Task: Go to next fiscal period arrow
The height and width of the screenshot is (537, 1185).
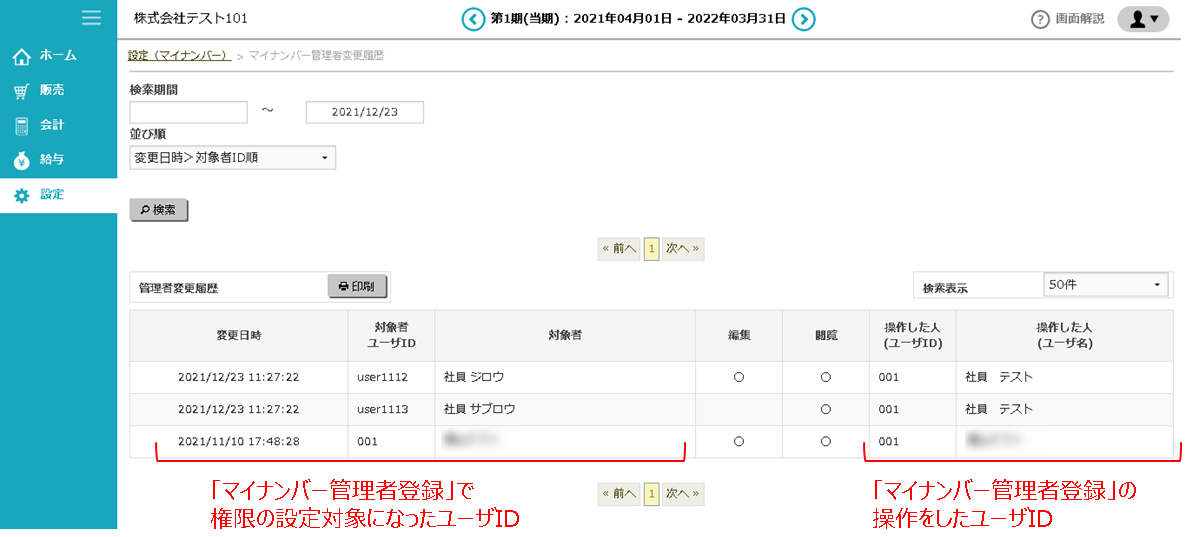Action: tap(803, 19)
